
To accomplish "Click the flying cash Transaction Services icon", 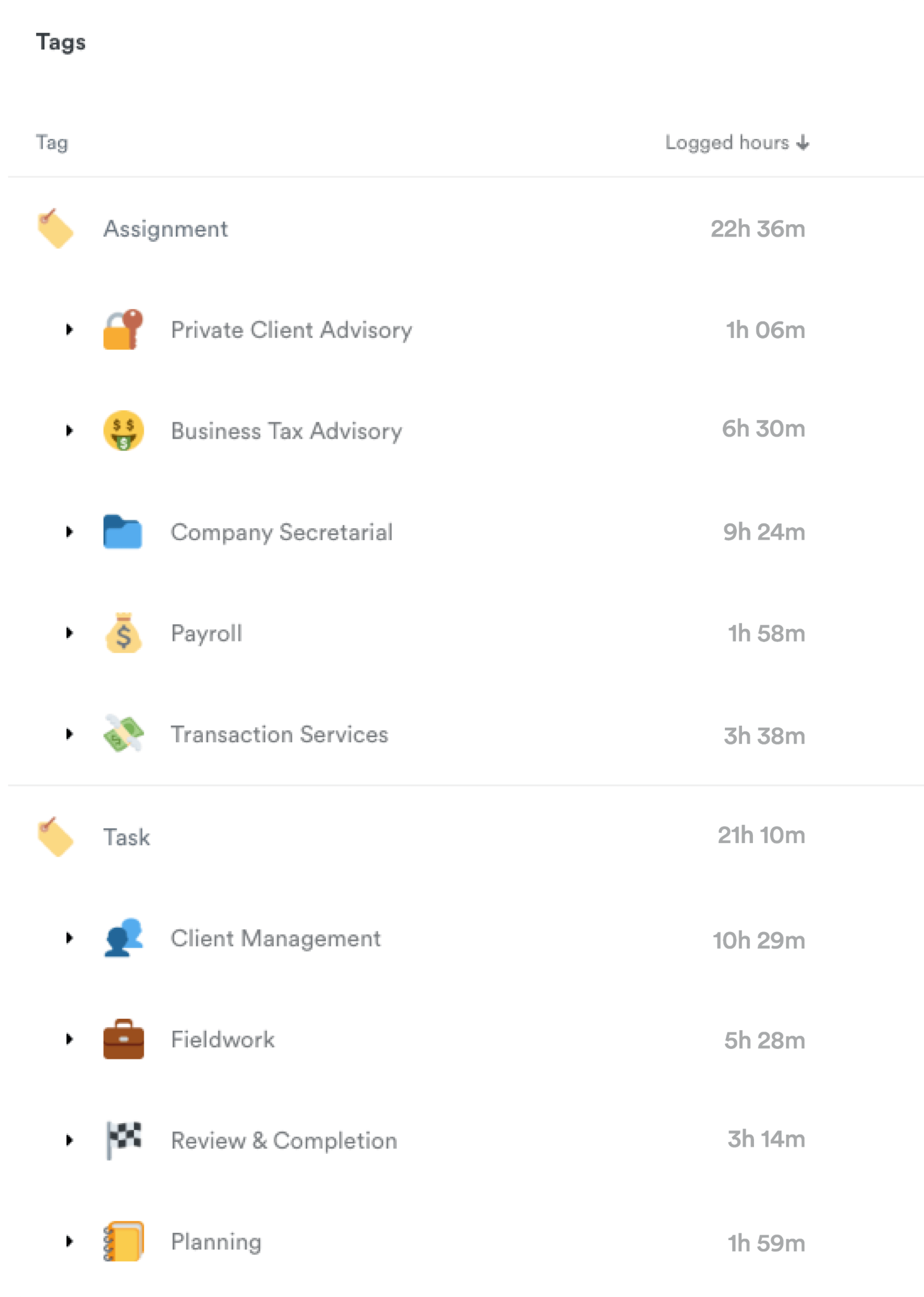I will 124,734.
